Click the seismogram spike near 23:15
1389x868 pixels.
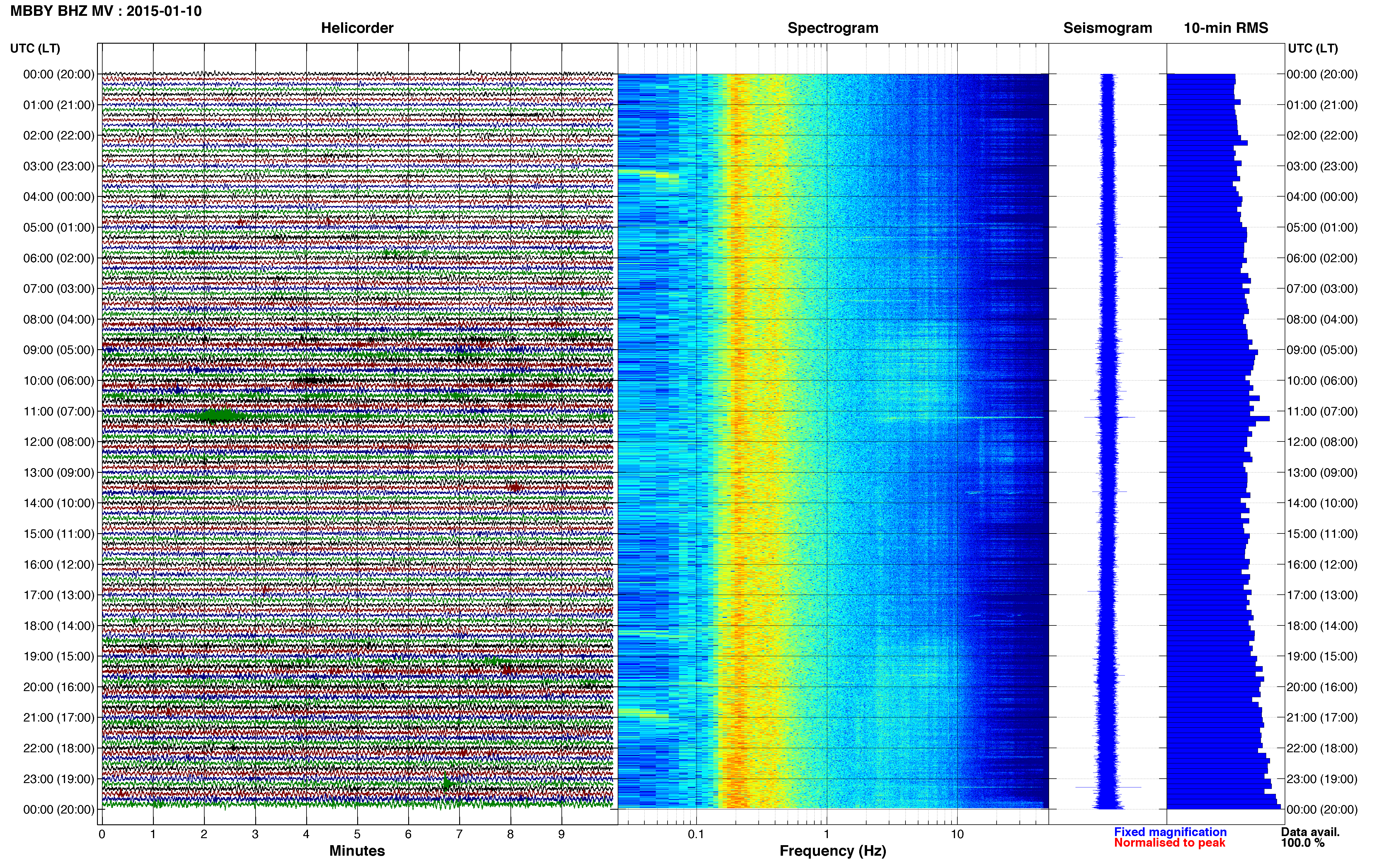pos(1108,787)
